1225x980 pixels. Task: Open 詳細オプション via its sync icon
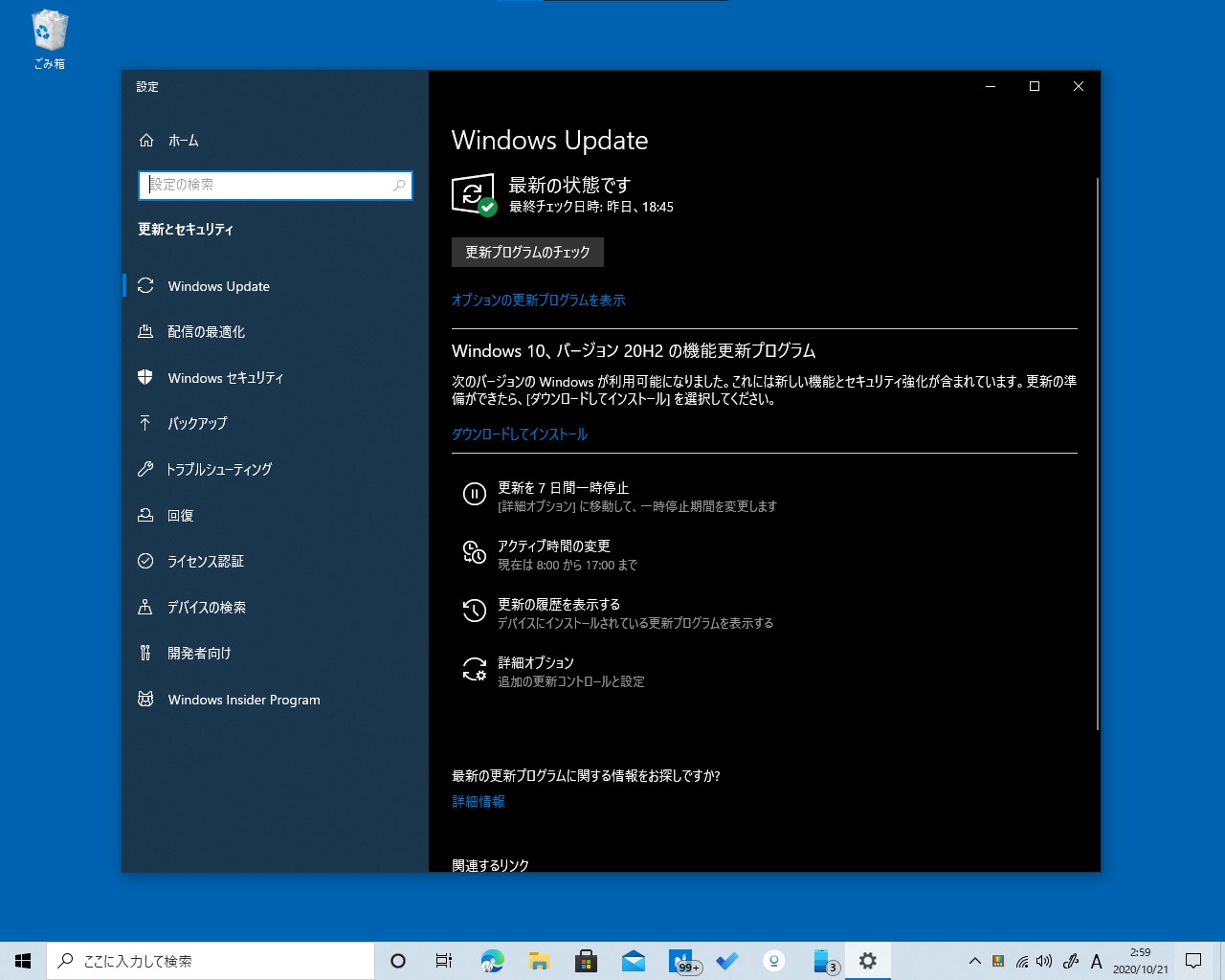coord(475,670)
